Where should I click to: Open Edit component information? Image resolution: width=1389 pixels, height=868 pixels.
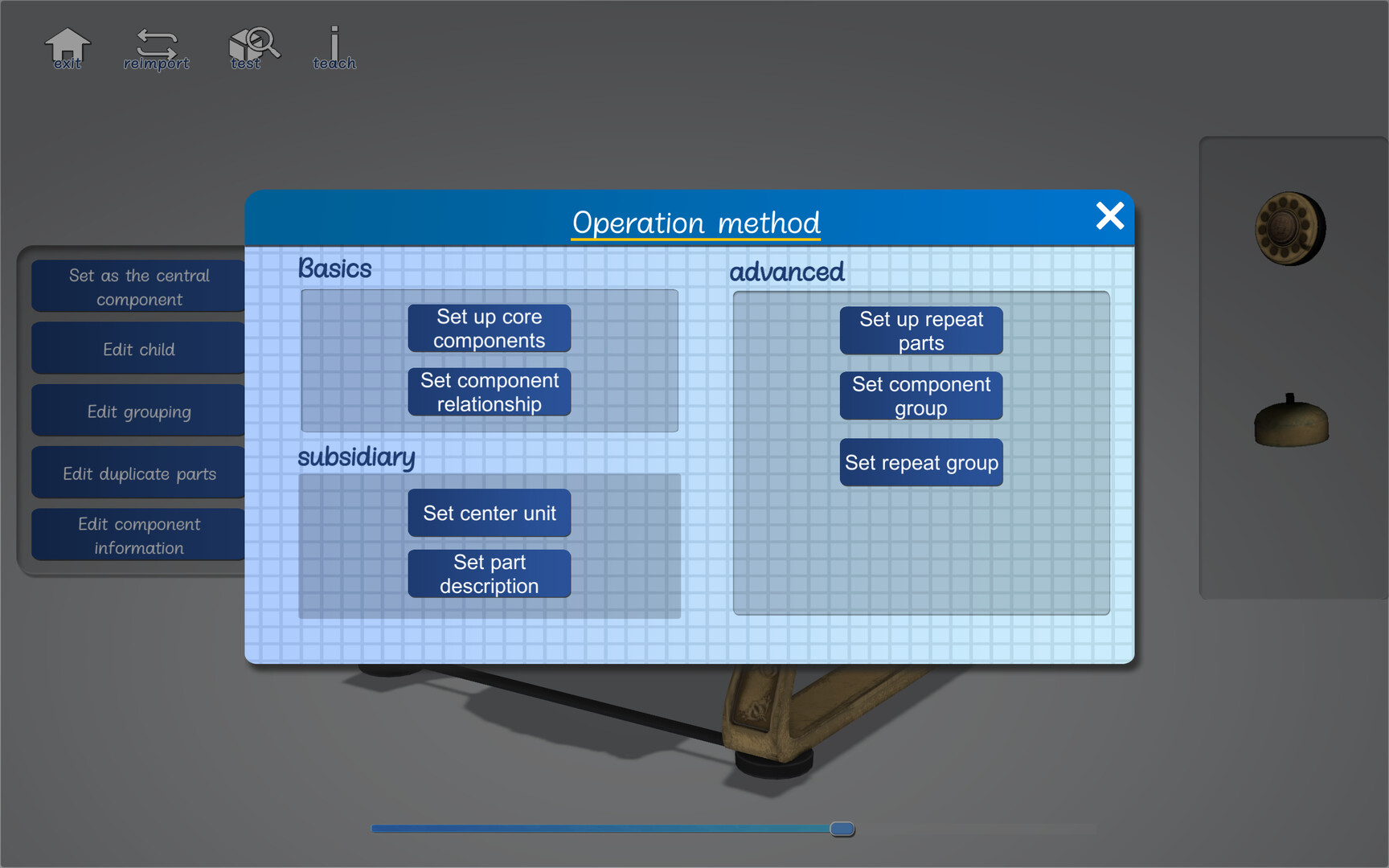pyautogui.click(x=138, y=535)
